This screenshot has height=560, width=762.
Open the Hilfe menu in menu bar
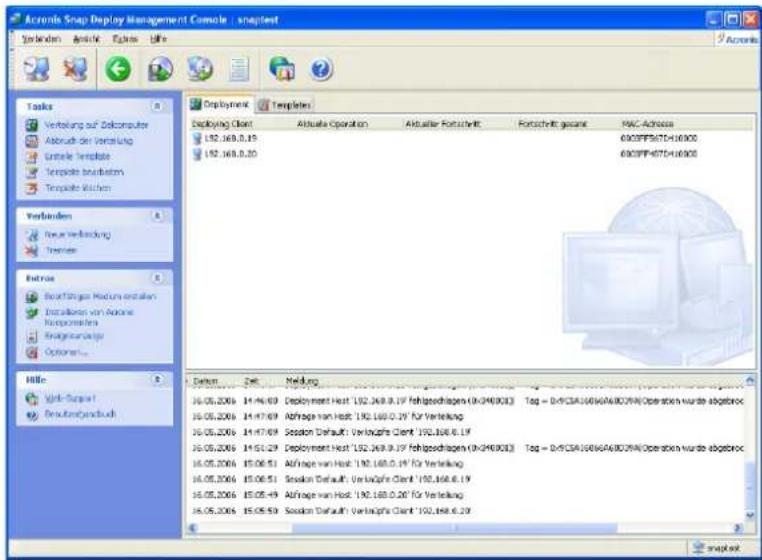(158, 39)
